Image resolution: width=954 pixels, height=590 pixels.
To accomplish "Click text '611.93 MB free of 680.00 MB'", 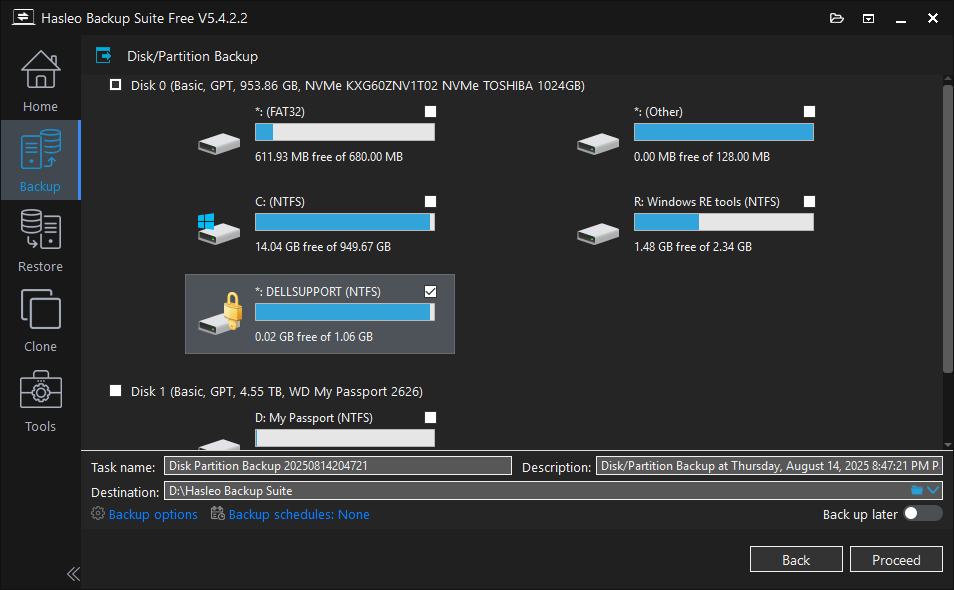I will (x=329, y=156).
